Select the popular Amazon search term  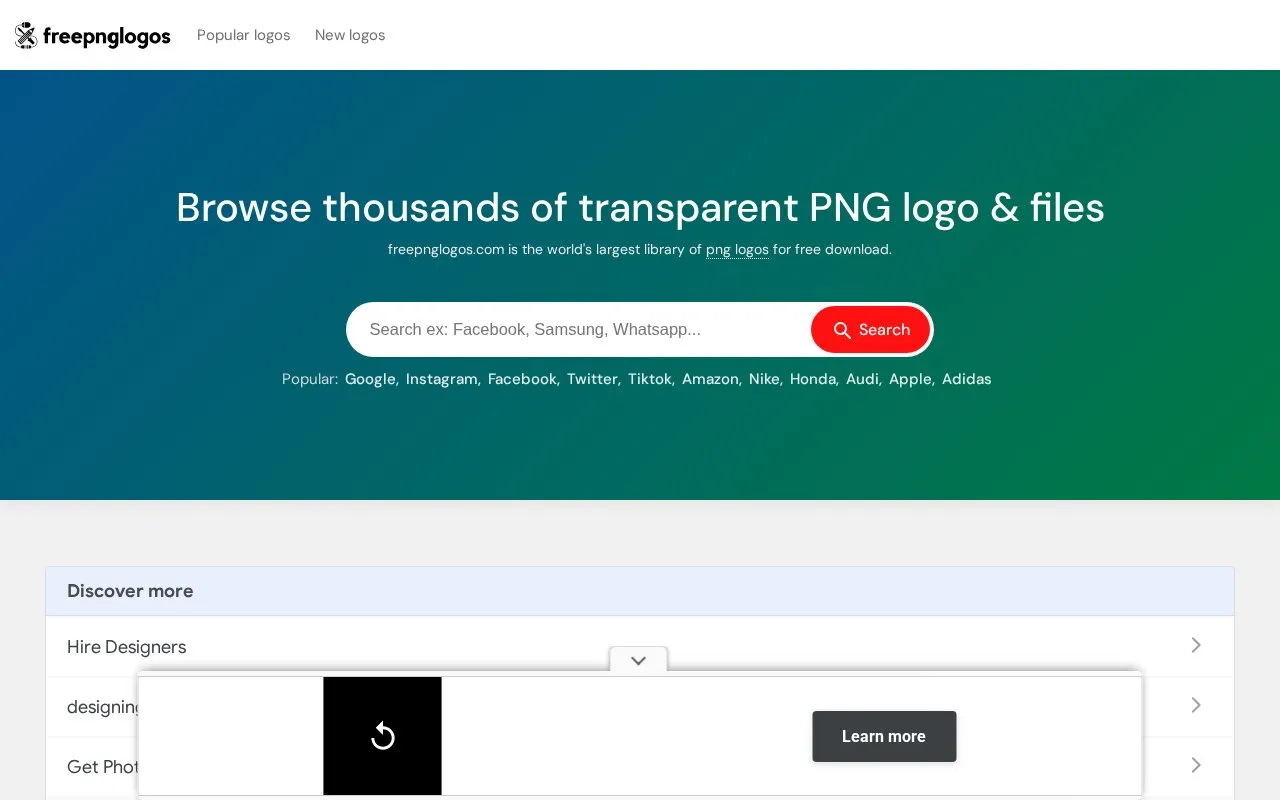[712, 379]
